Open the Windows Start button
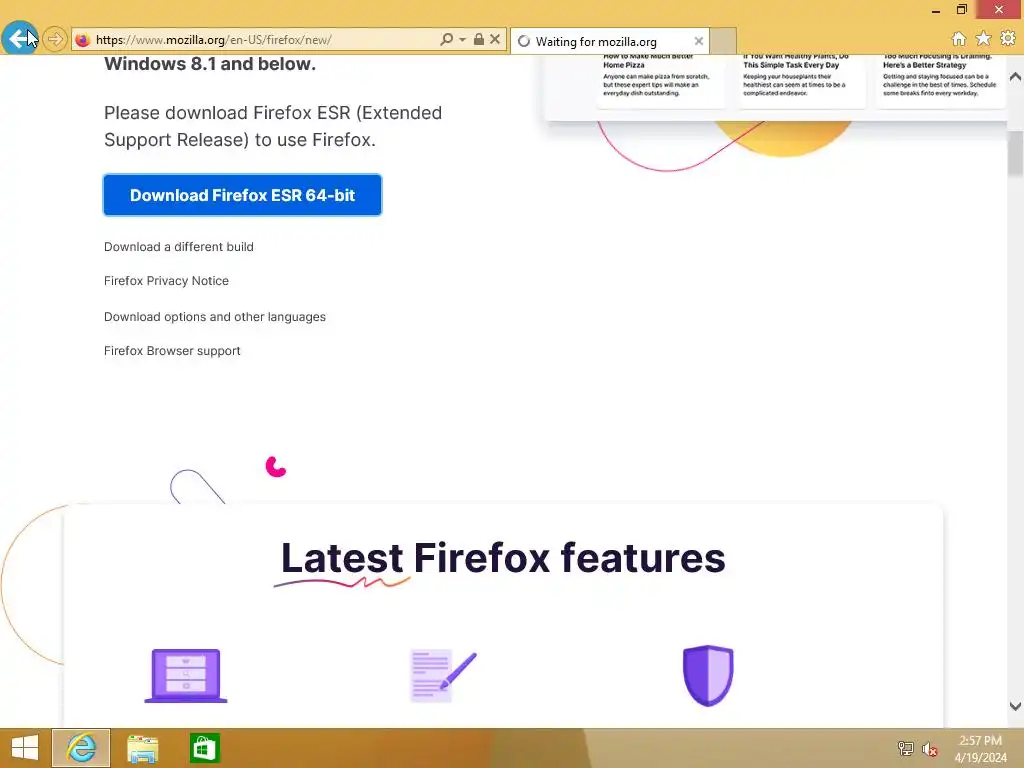This screenshot has width=1024, height=768. pos(25,748)
